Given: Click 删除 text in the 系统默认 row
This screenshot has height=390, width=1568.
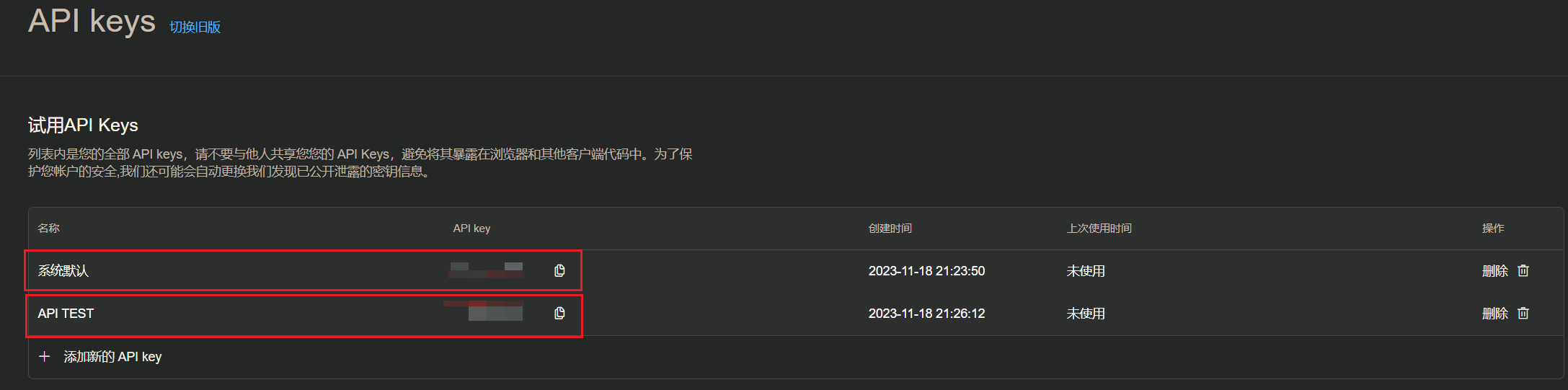Looking at the screenshot, I should (1495, 270).
